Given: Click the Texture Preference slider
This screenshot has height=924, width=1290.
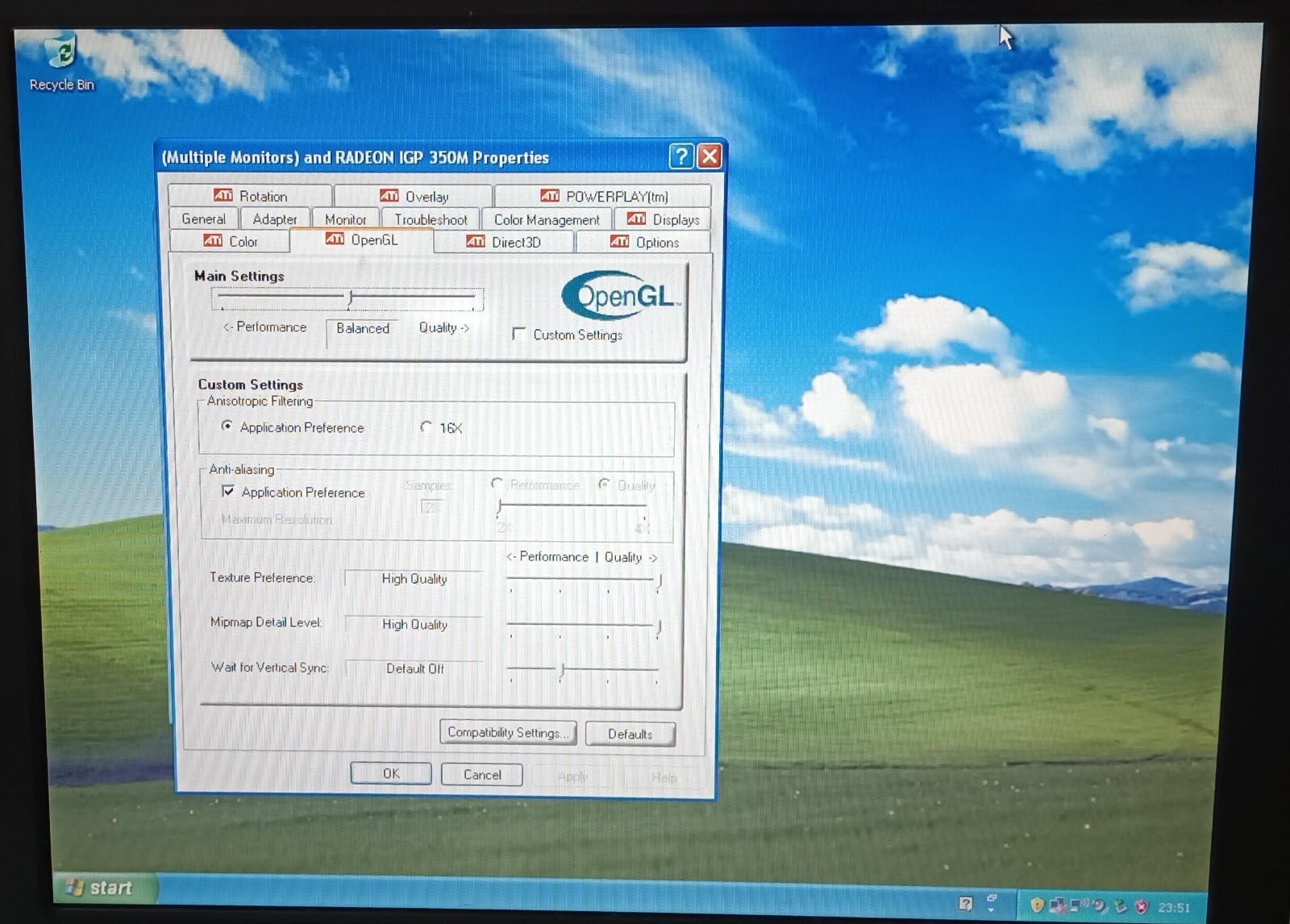Looking at the screenshot, I should point(585,582).
